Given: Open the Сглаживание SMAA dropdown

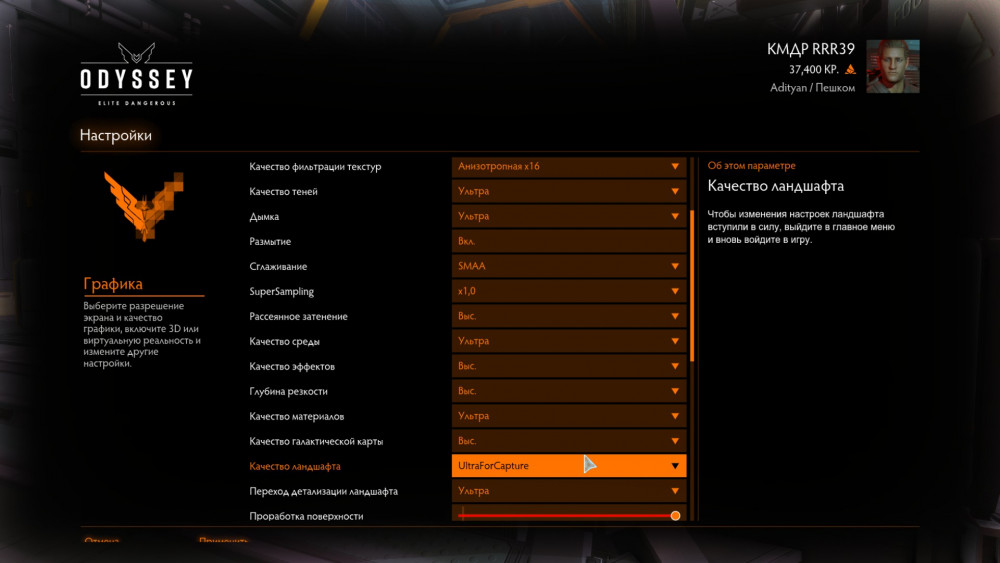Looking at the screenshot, I should [x=569, y=266].
